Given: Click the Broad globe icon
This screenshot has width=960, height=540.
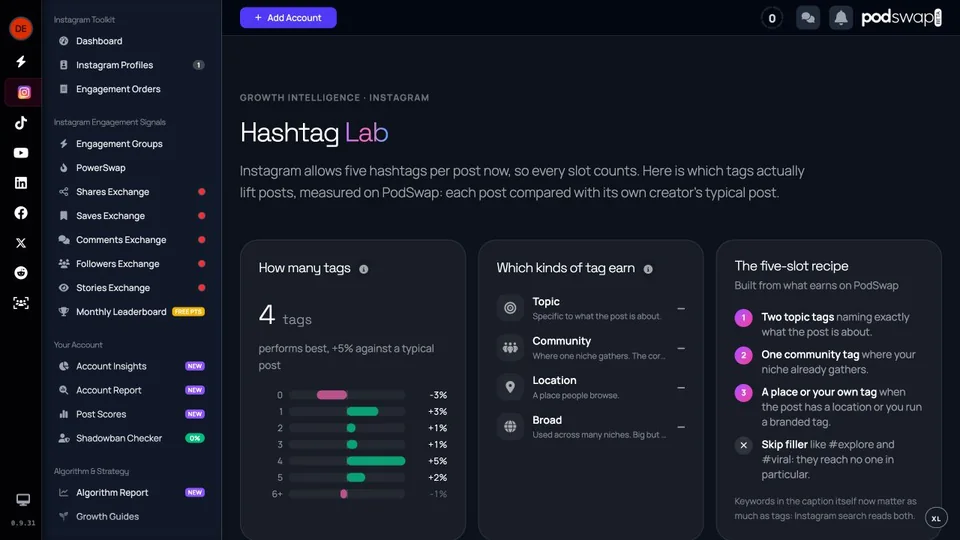Looking at the screenshot, I should 510,427.
